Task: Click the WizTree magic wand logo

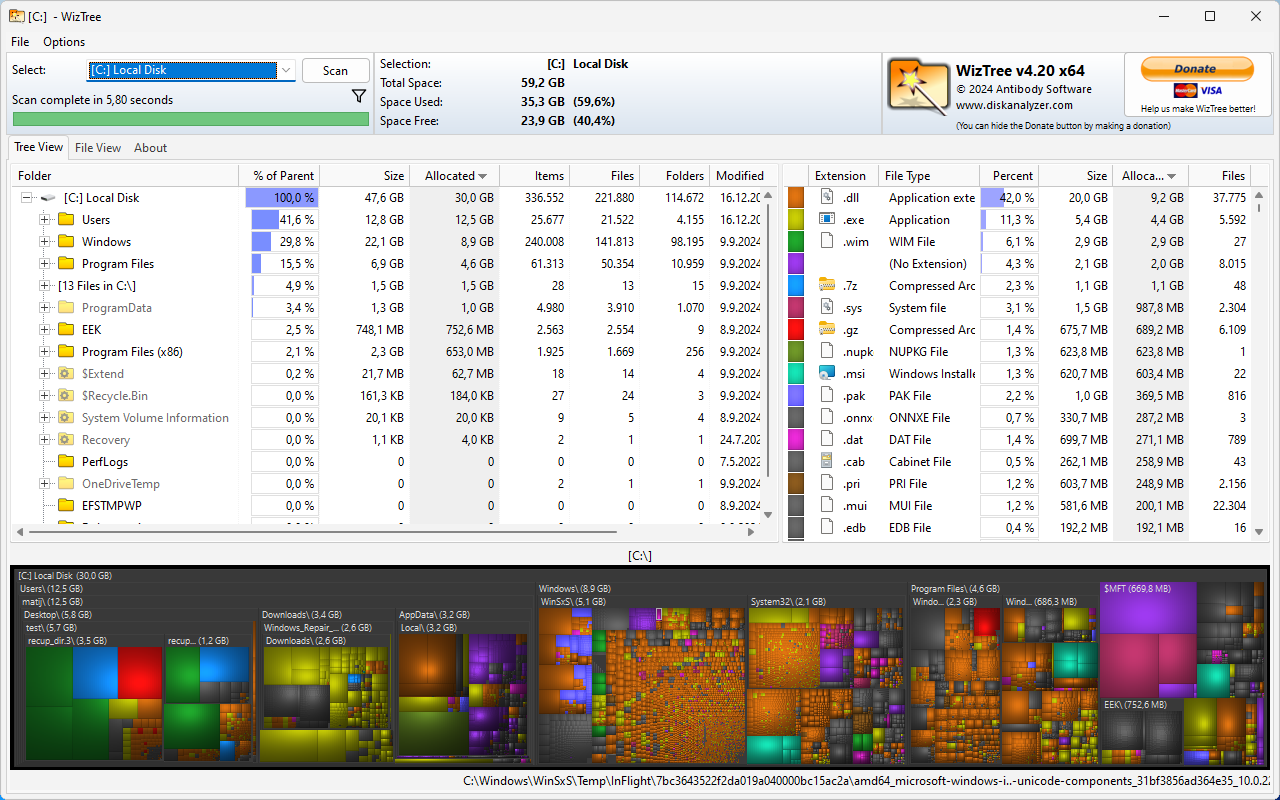Action: tap(918, 86)
